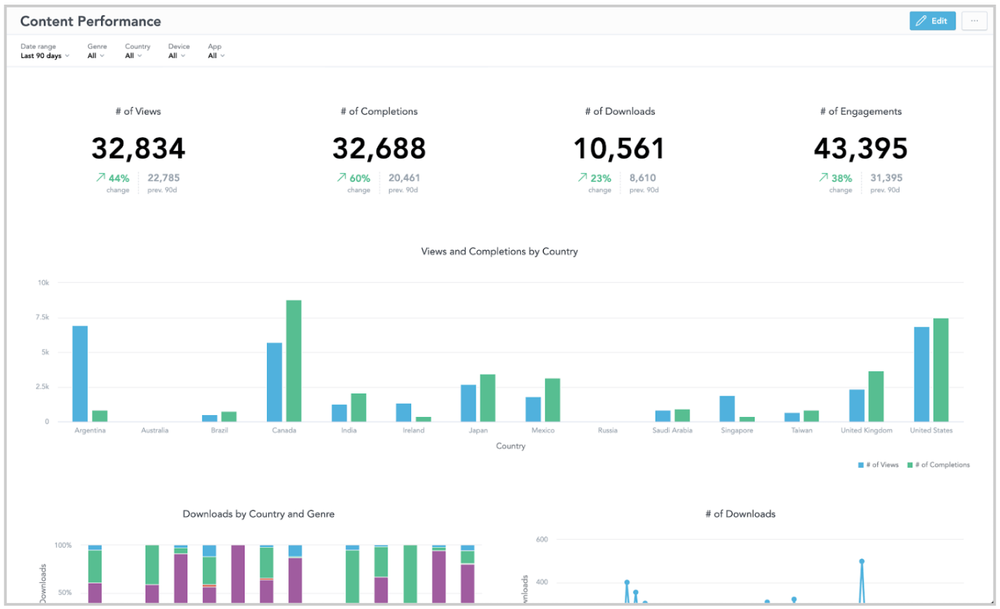Click previous period value 22,785

click(163, 178)
